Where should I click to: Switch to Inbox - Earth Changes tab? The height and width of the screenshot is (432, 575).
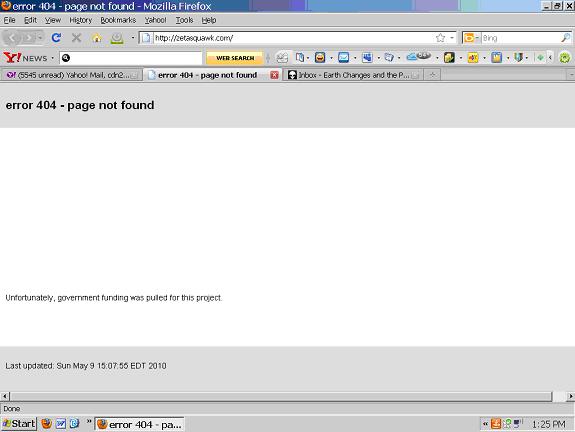353,75
